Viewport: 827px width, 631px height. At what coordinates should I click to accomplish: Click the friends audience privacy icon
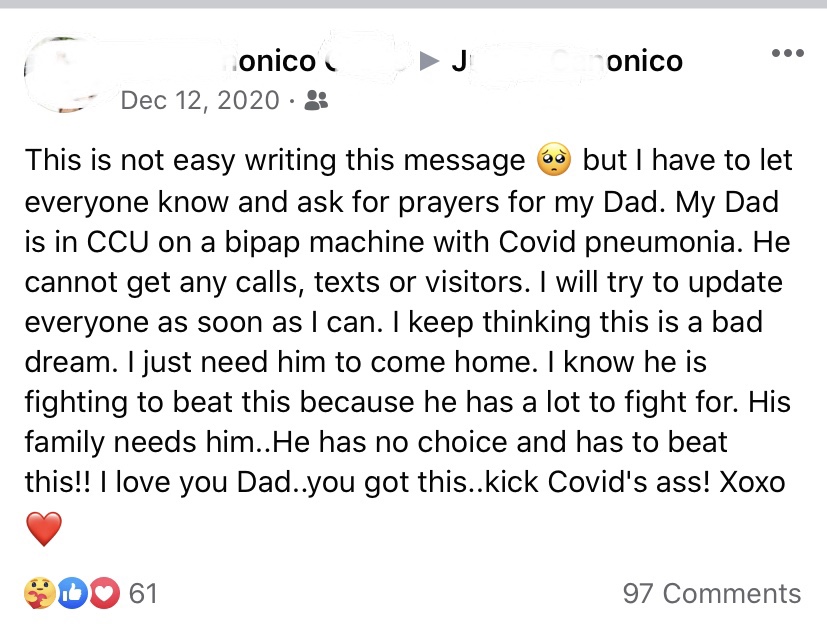(316, 100)
